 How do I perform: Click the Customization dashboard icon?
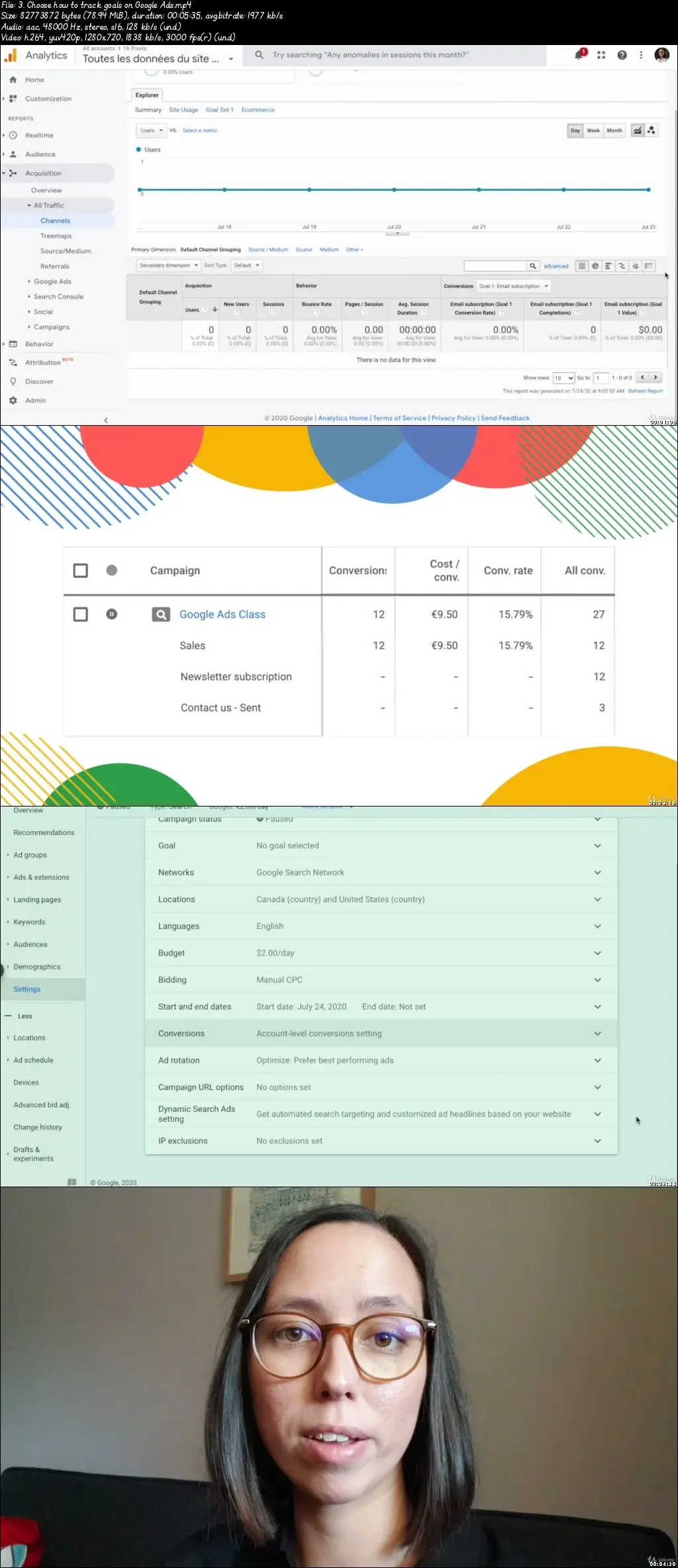pos(13,99)
